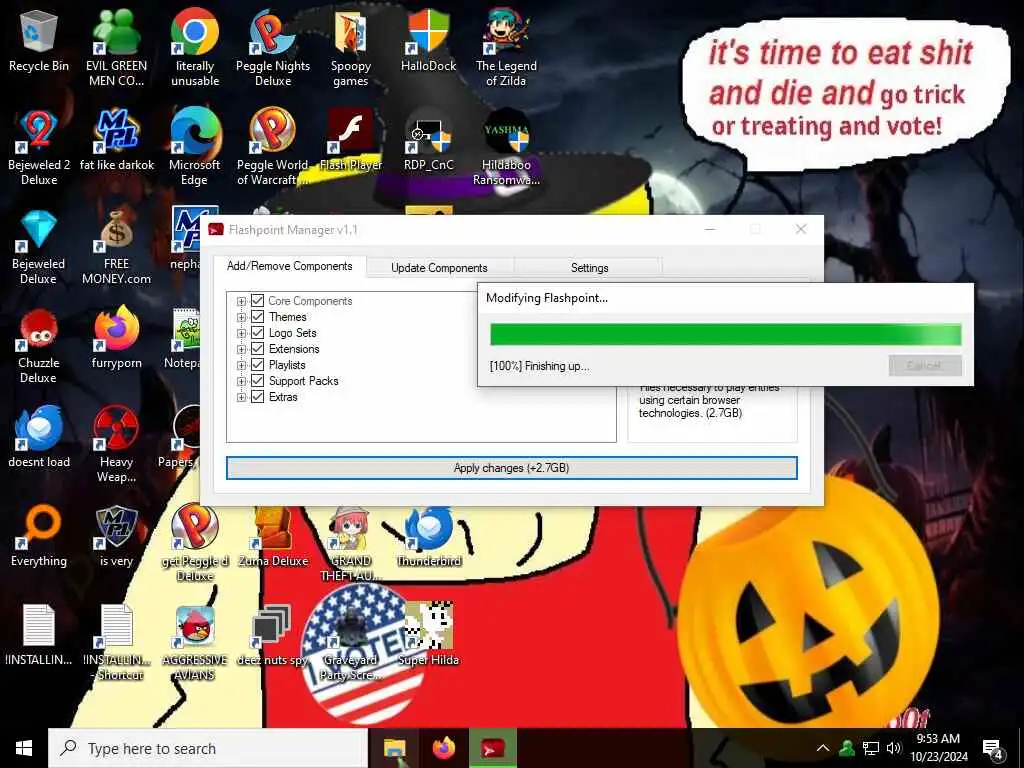Open the Windows Start menu
Screen dimensions: 1024x768
coord(24,748)
